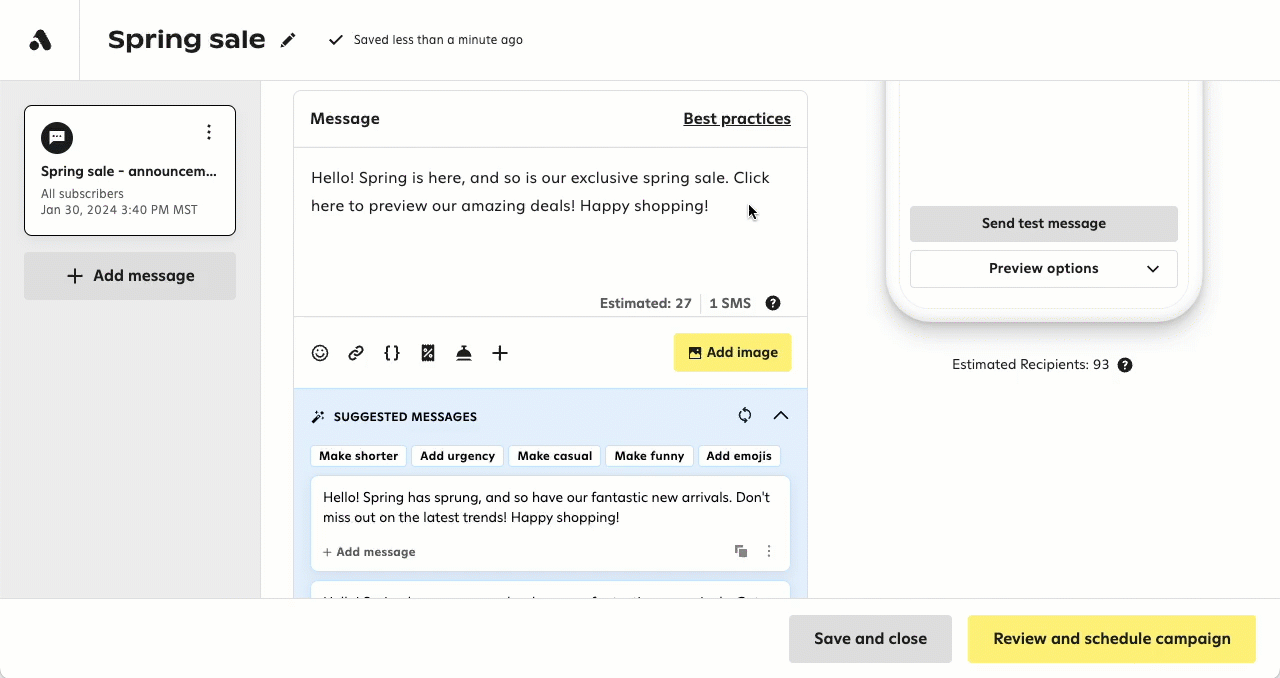
Task: Collapse the Suggested Messages panel
Action: tap(781, 415)
